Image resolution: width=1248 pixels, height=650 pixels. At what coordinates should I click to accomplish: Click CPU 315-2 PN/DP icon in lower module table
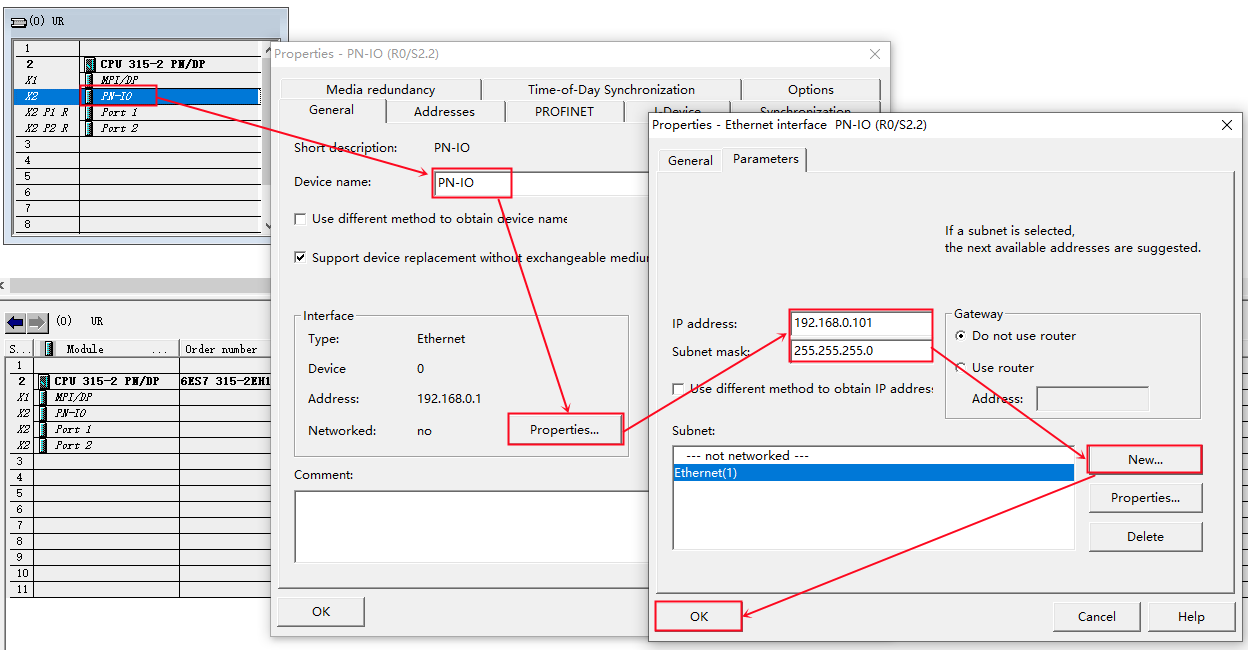pos(43,381)
